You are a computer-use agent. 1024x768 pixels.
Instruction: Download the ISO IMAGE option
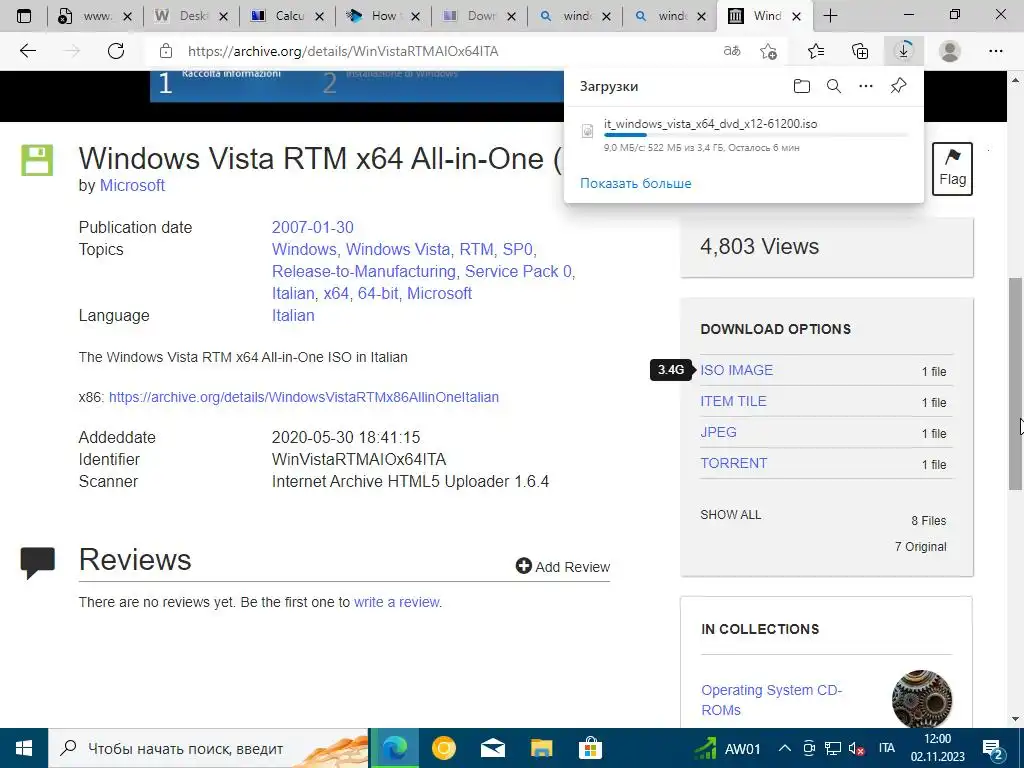tap(737, 370)
